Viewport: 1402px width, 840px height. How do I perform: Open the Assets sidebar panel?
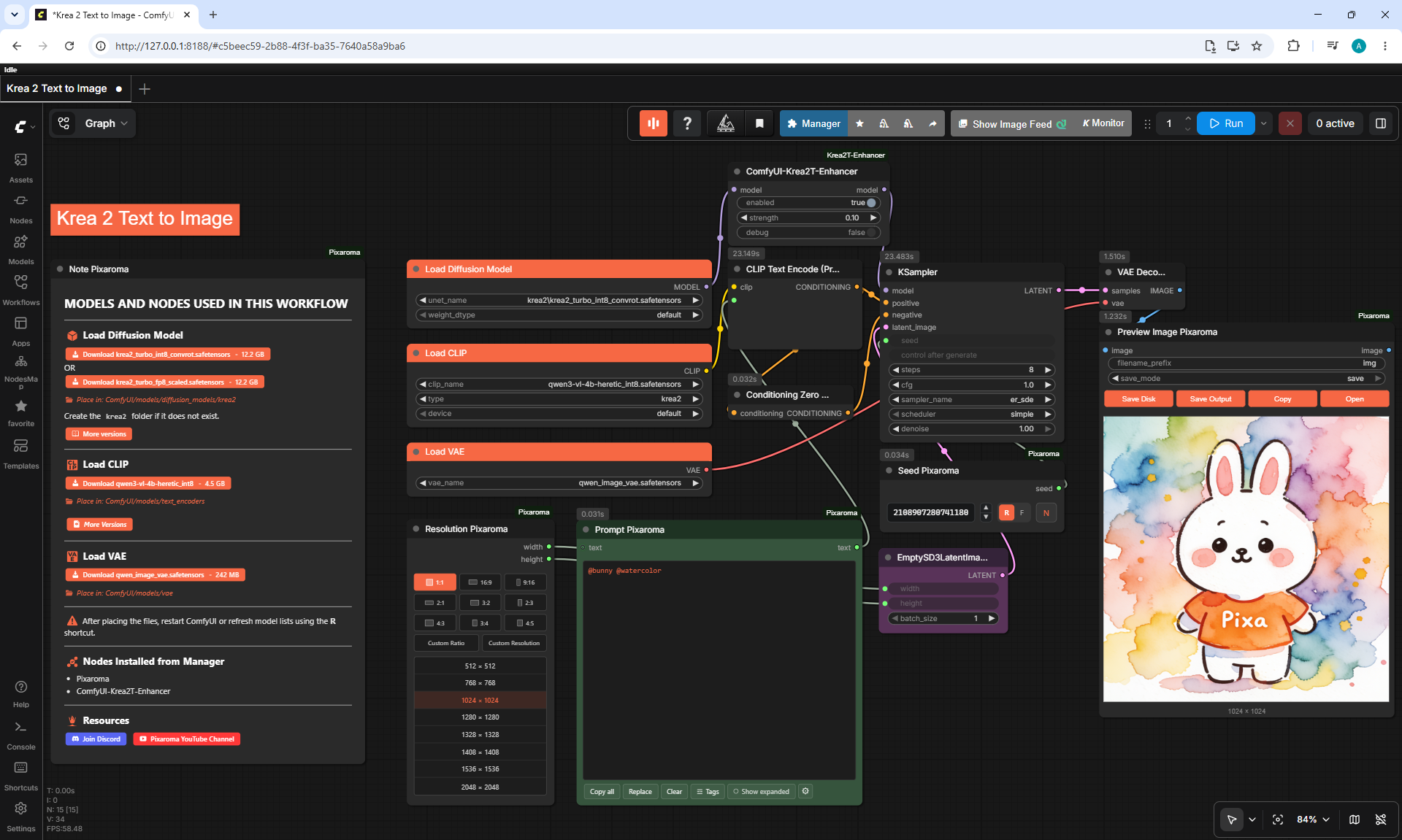point(20,167)
